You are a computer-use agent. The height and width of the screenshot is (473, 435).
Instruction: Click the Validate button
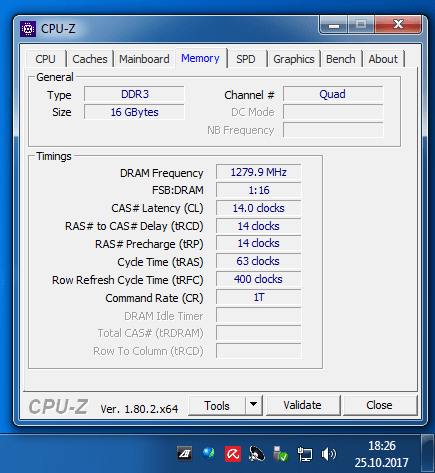click(303, 405)
